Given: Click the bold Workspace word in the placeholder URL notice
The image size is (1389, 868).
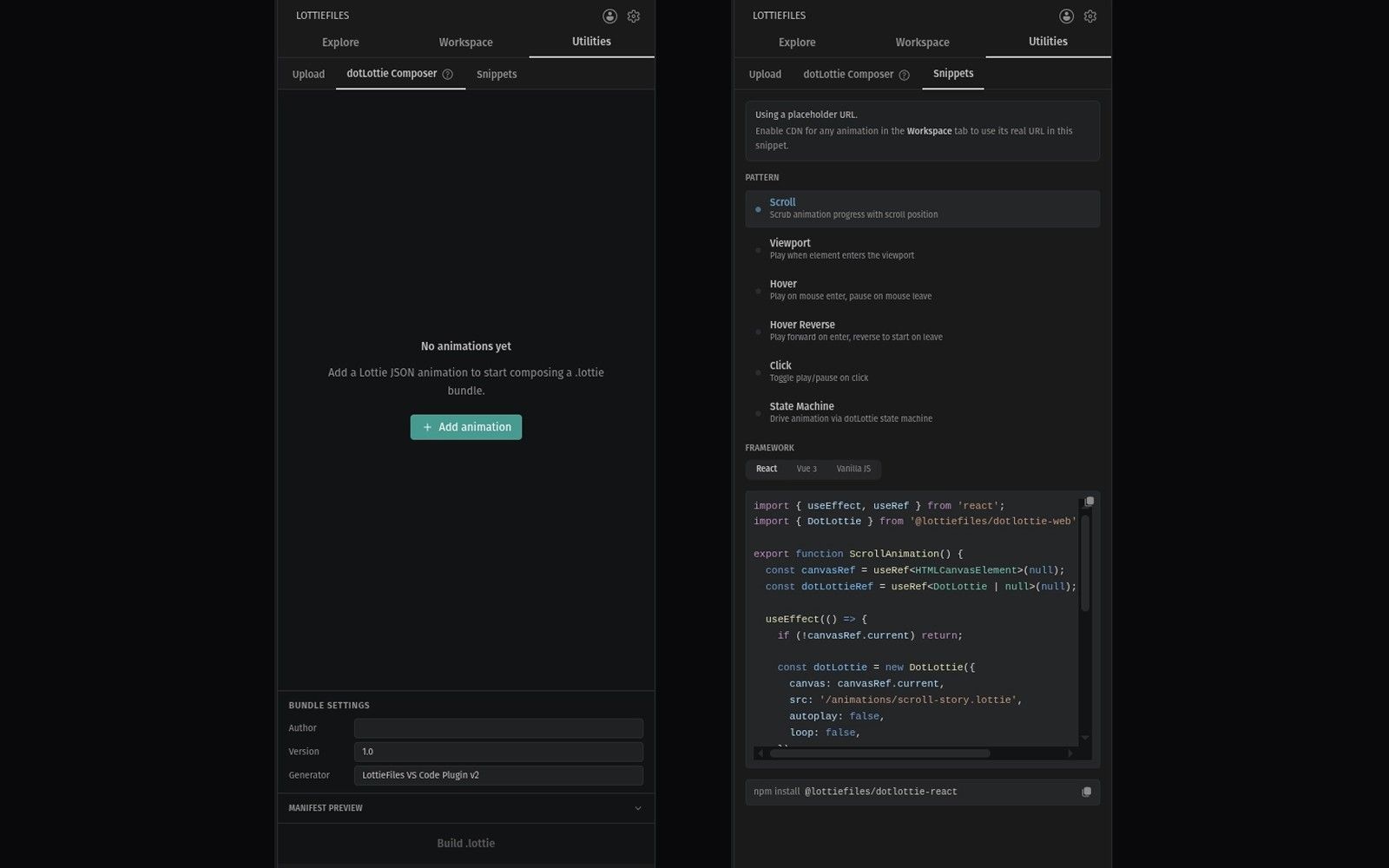Looking at the screenshot, I should [x=929, y=131].
